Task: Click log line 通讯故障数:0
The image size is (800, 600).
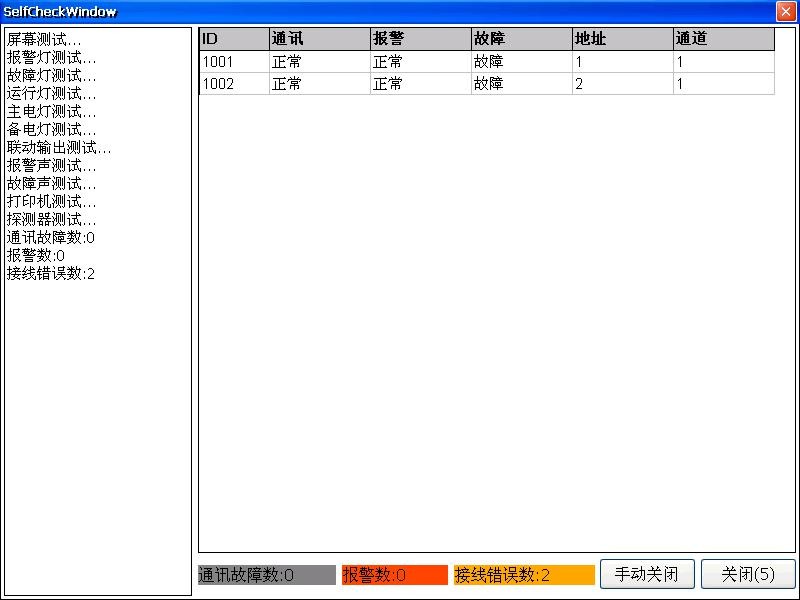Action: (x=51, y=237)
